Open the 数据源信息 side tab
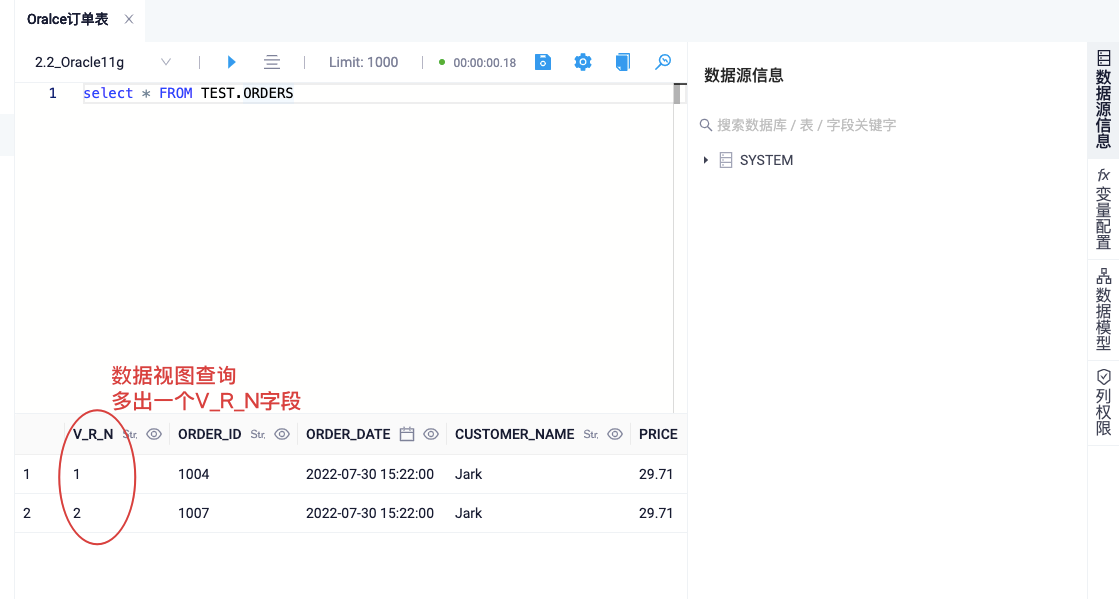 (1103, 99)
